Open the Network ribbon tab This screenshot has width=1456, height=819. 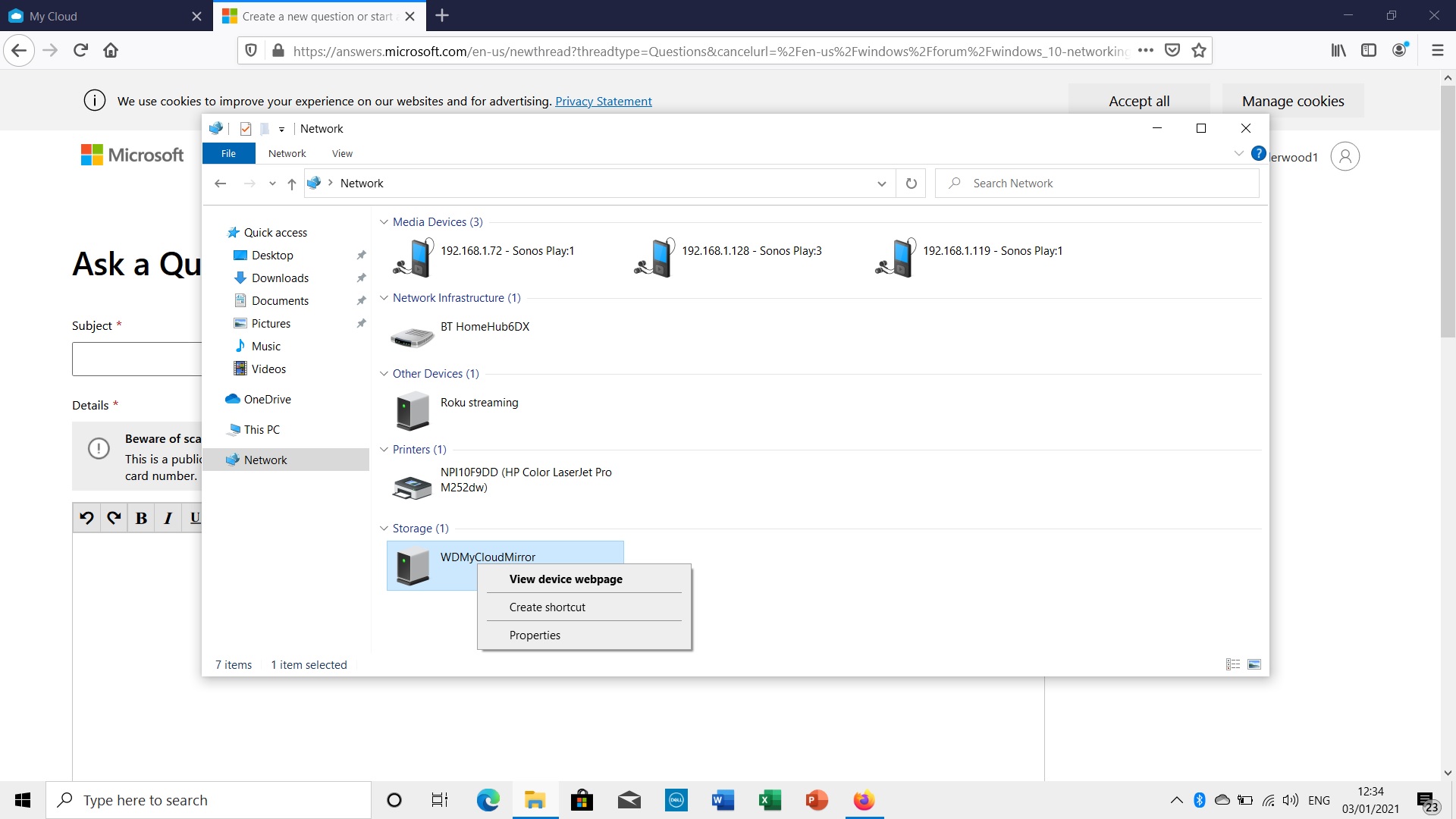[x=287, y=153]
